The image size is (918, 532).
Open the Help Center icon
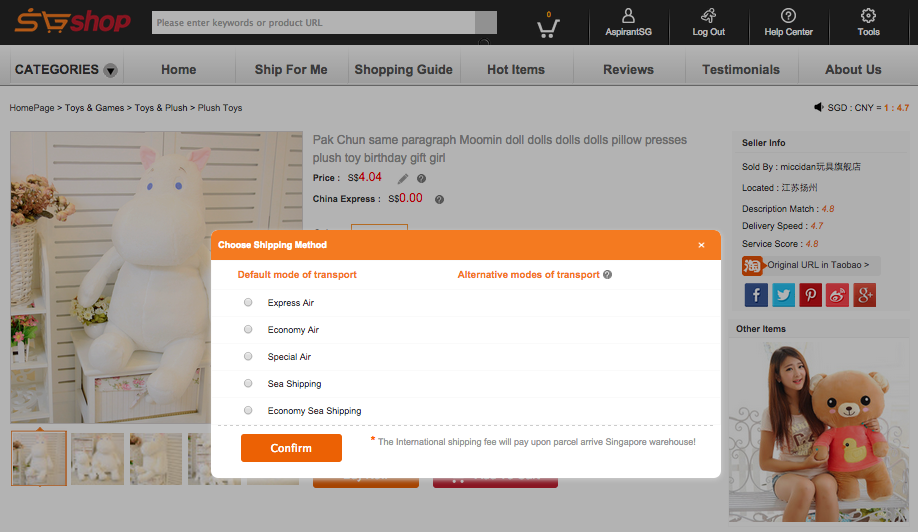[x=788, y=17]
